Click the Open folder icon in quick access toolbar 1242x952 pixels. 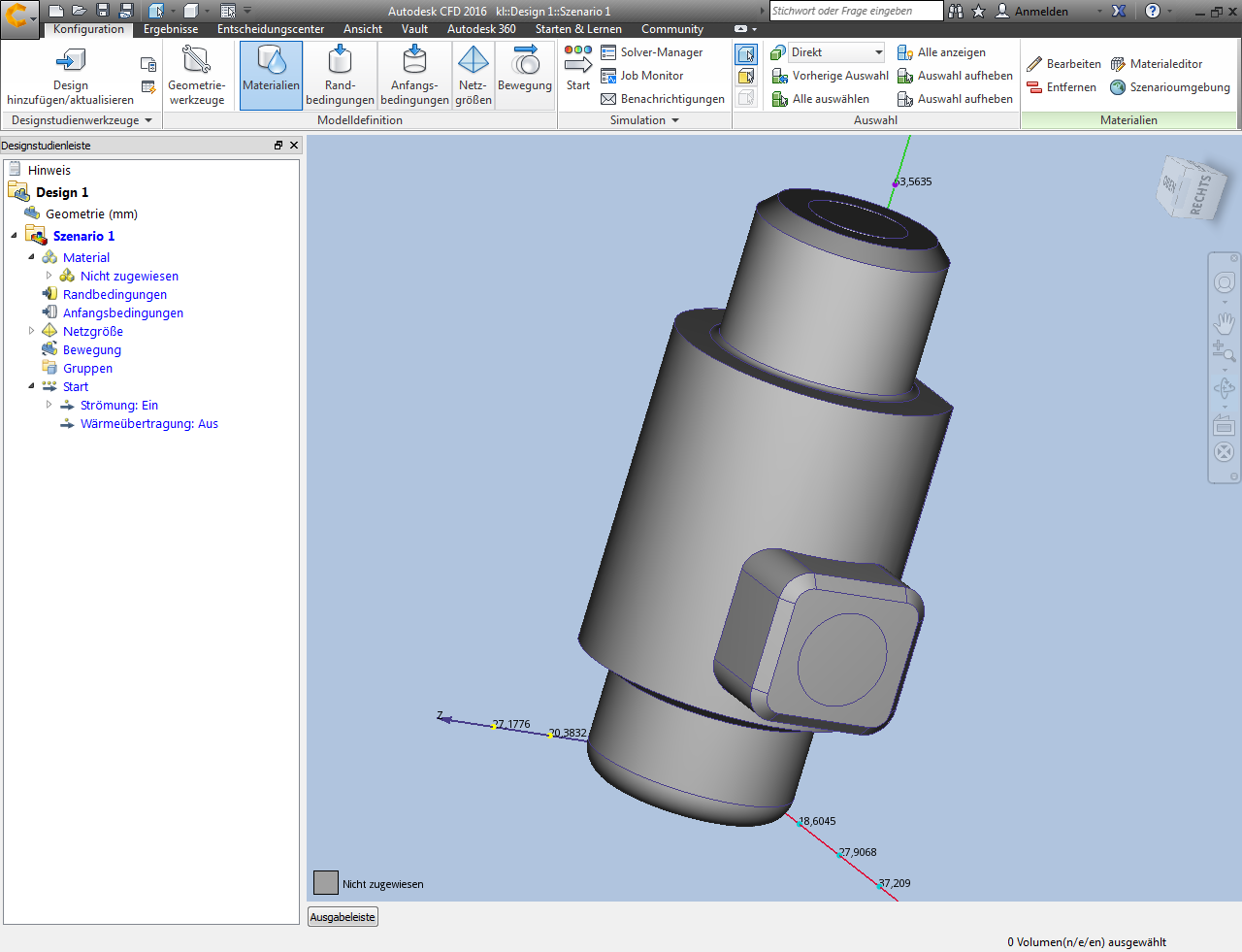(x=80, y=11)
